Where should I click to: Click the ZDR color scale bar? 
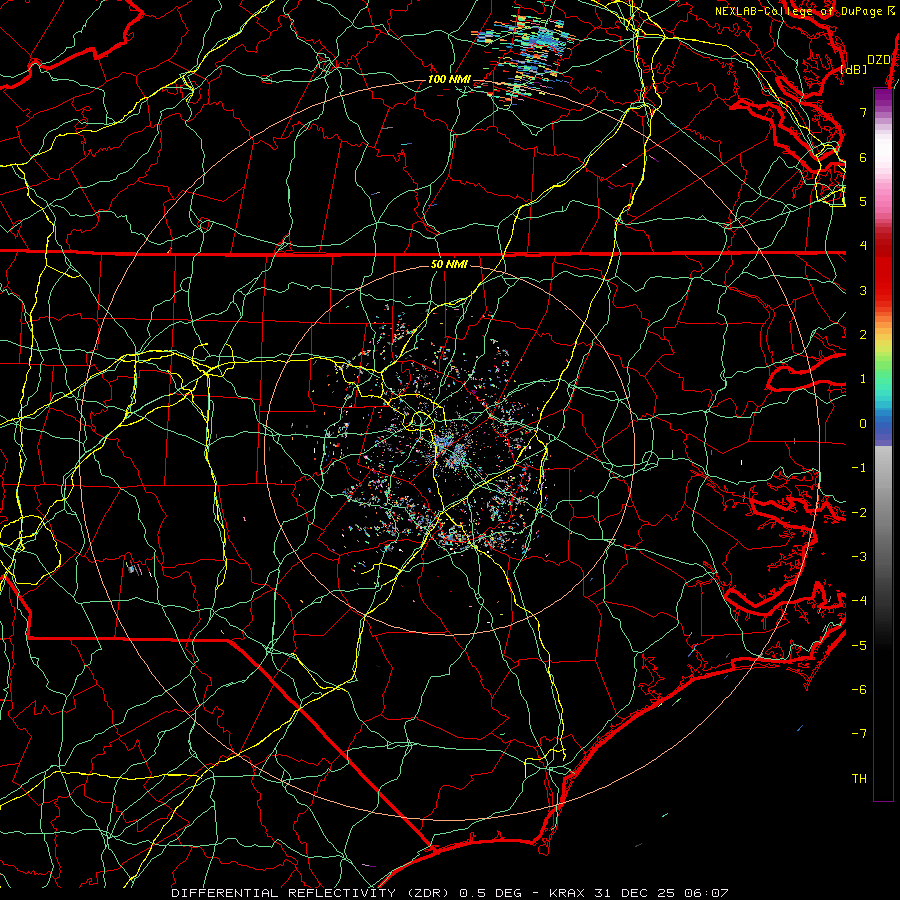tap(883, 444)
